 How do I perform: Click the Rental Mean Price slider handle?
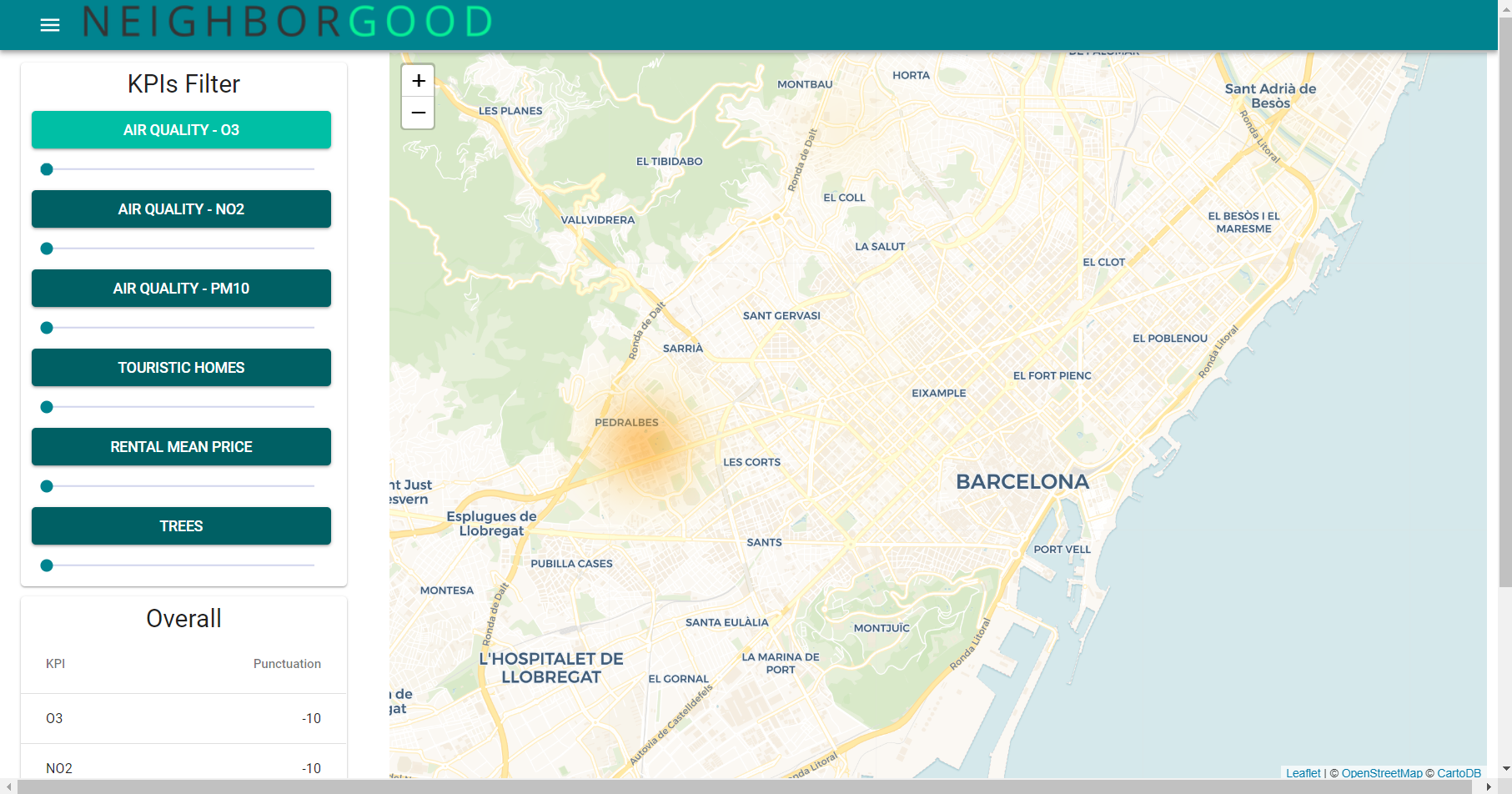pyautogui.click(x=47, y=486)
